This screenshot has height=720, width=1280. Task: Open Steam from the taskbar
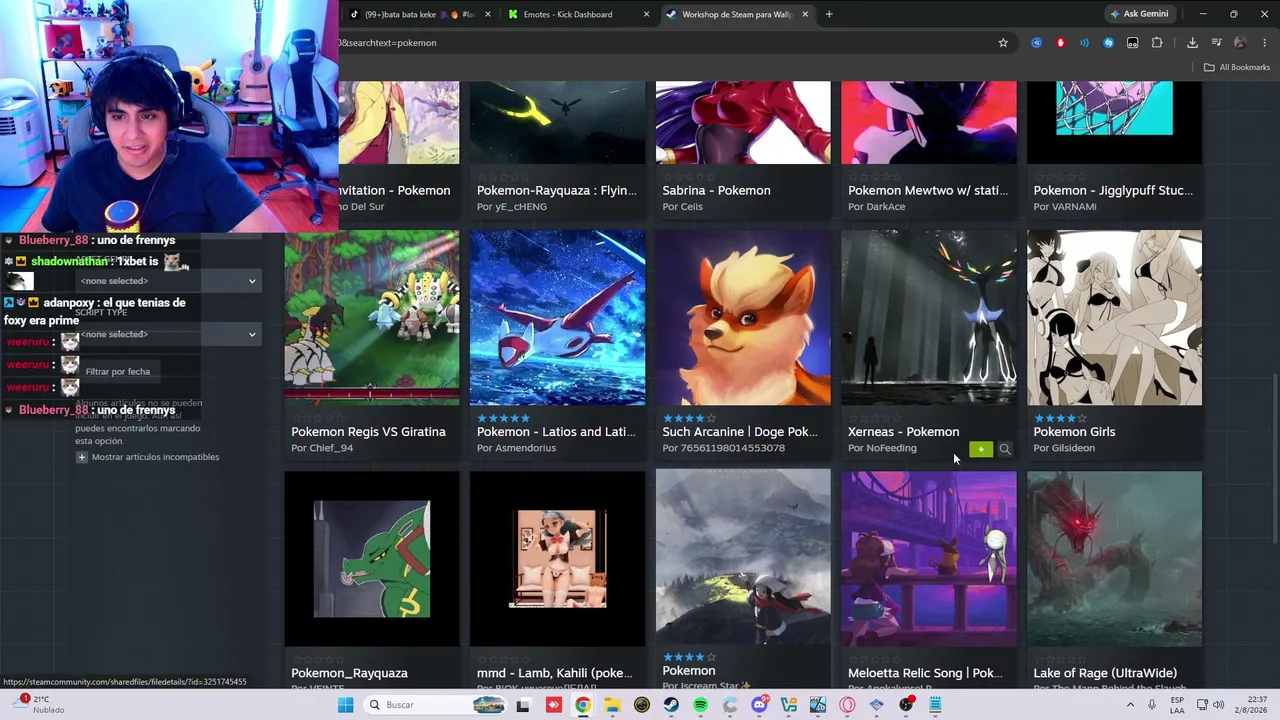click(x=671, y=705)
